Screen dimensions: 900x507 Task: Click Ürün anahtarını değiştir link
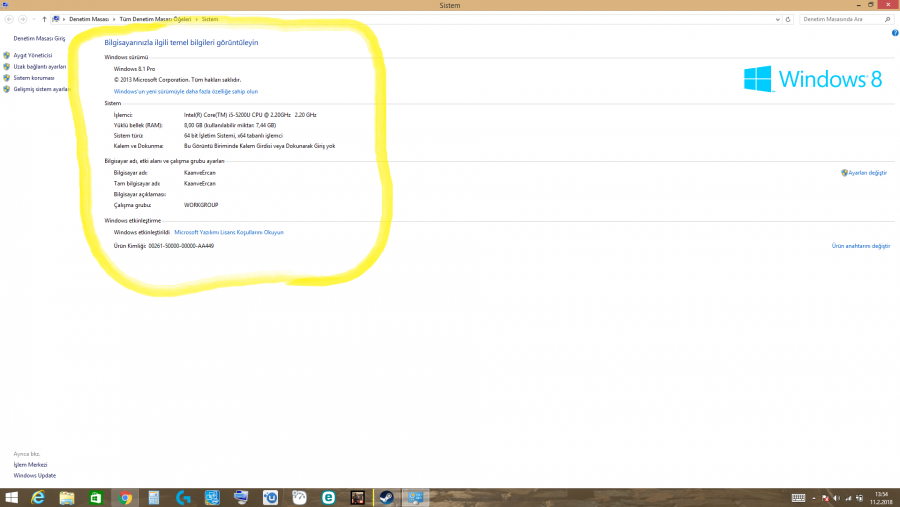click(x=861, y=246)
